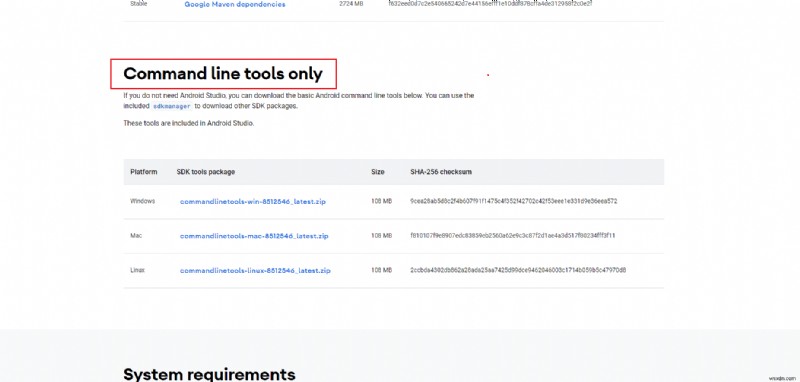800x382 pixels.
Task: Download commandlinetools-win-8512546_latest.zip
Action: pyautogui.click(x=253, y=201)
